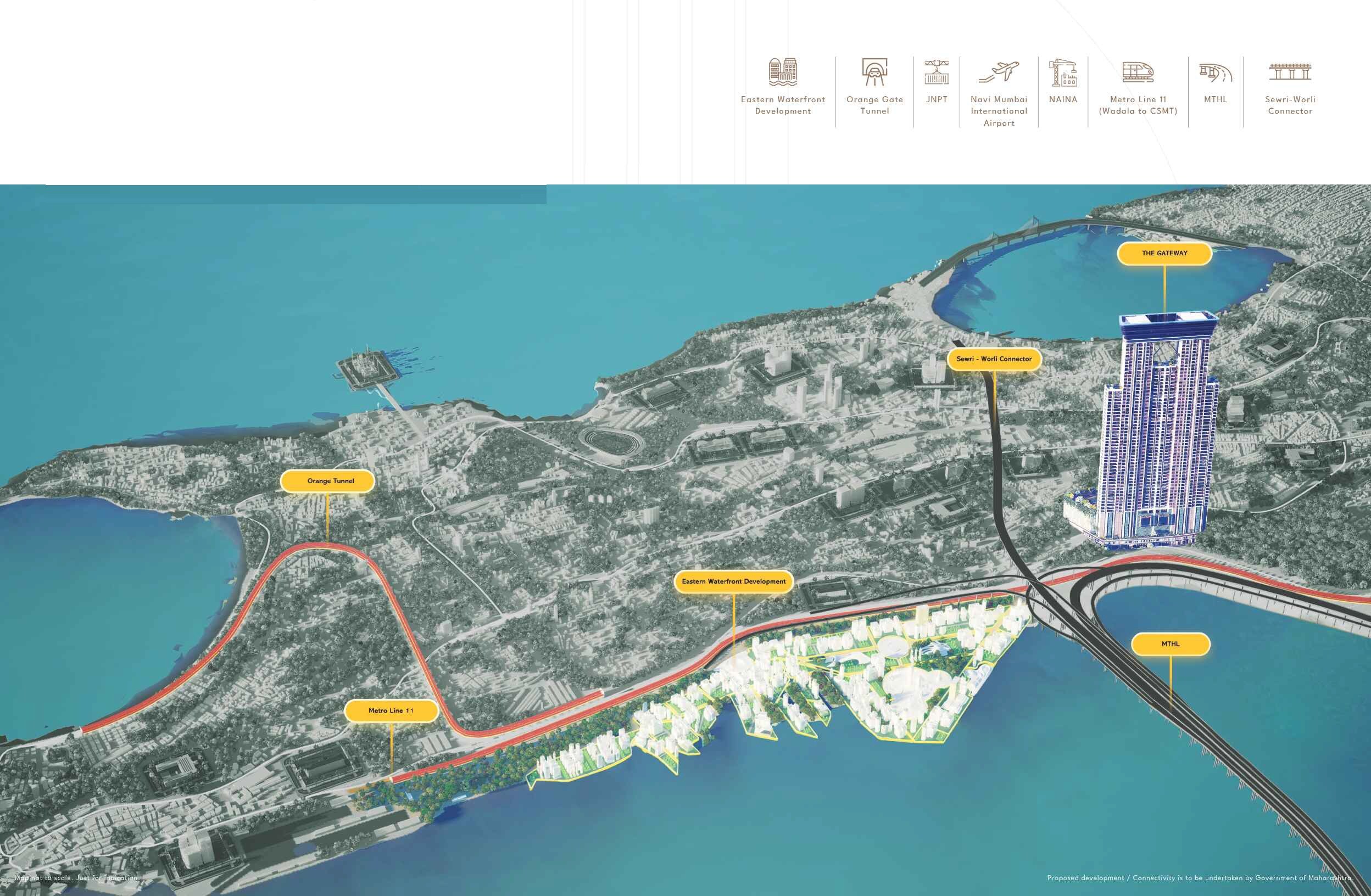The height and width of the screenshot is (896, 1371).
Task: Click the Metro Line 11 train icon
Action: click(x=1138, y=72)
